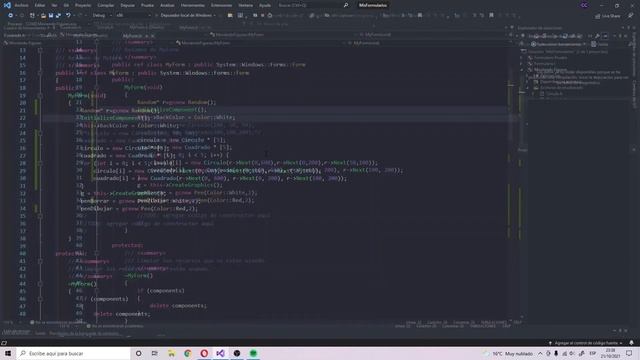Click the CC account badge
Screen dimensions: 640x360
[584, 5]
